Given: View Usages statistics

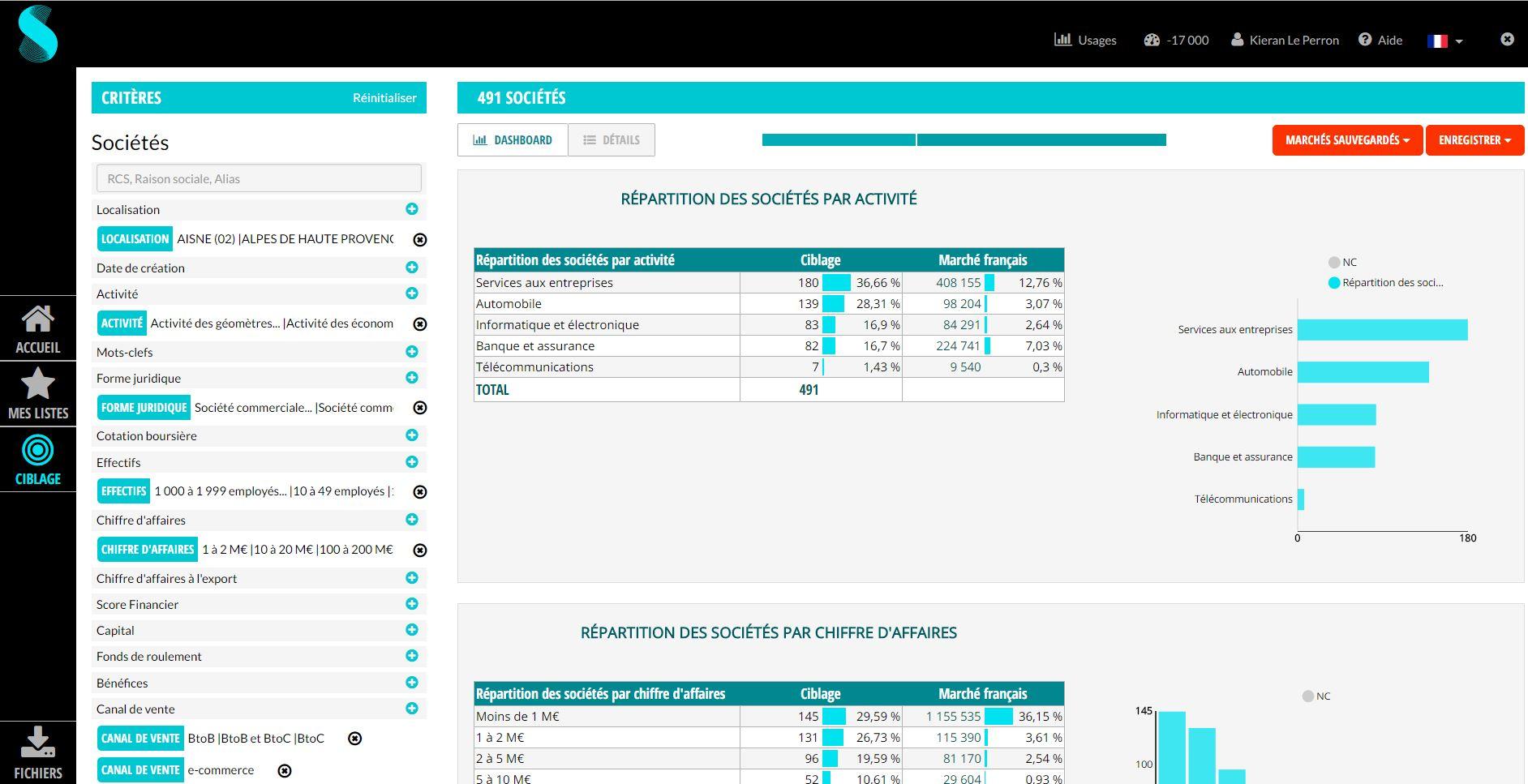Looking at the screenshot, I should [1085, 40].
